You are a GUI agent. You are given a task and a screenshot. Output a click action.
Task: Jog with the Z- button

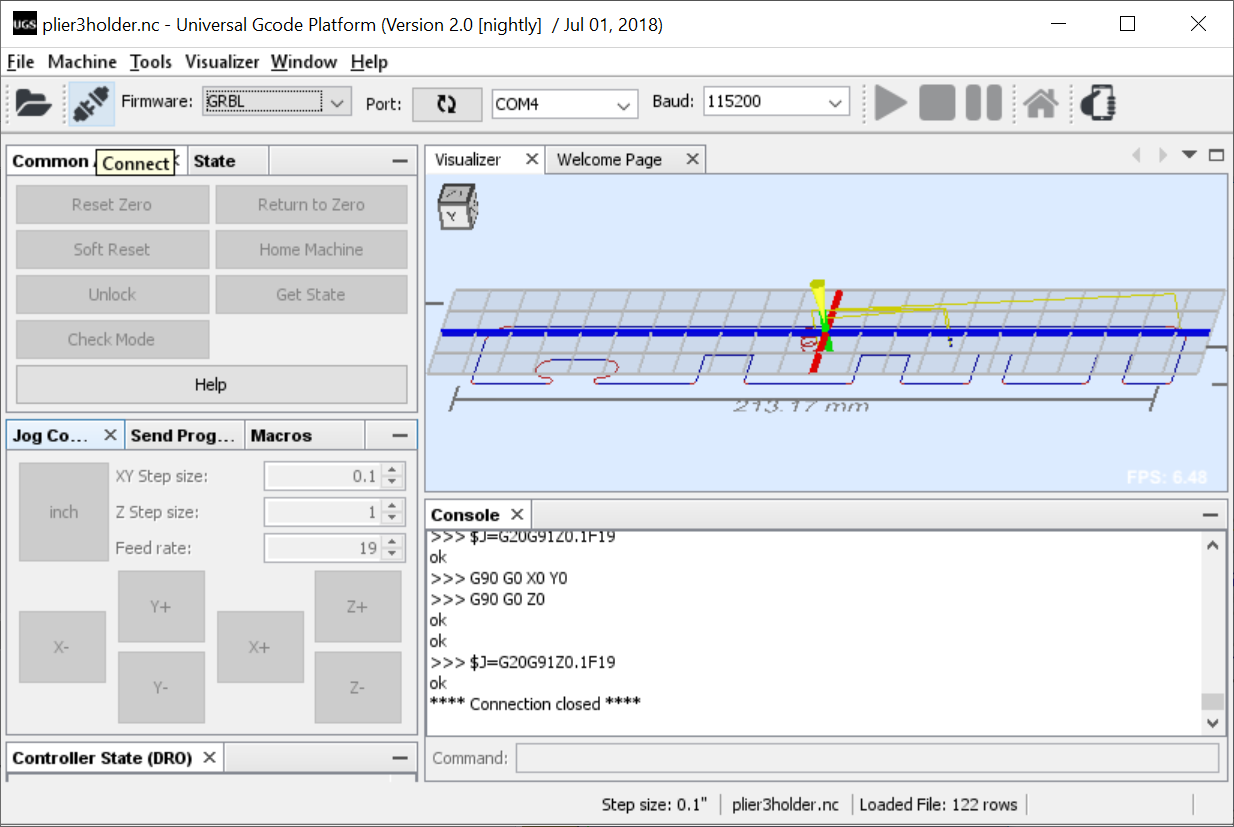tap(358, 687)
